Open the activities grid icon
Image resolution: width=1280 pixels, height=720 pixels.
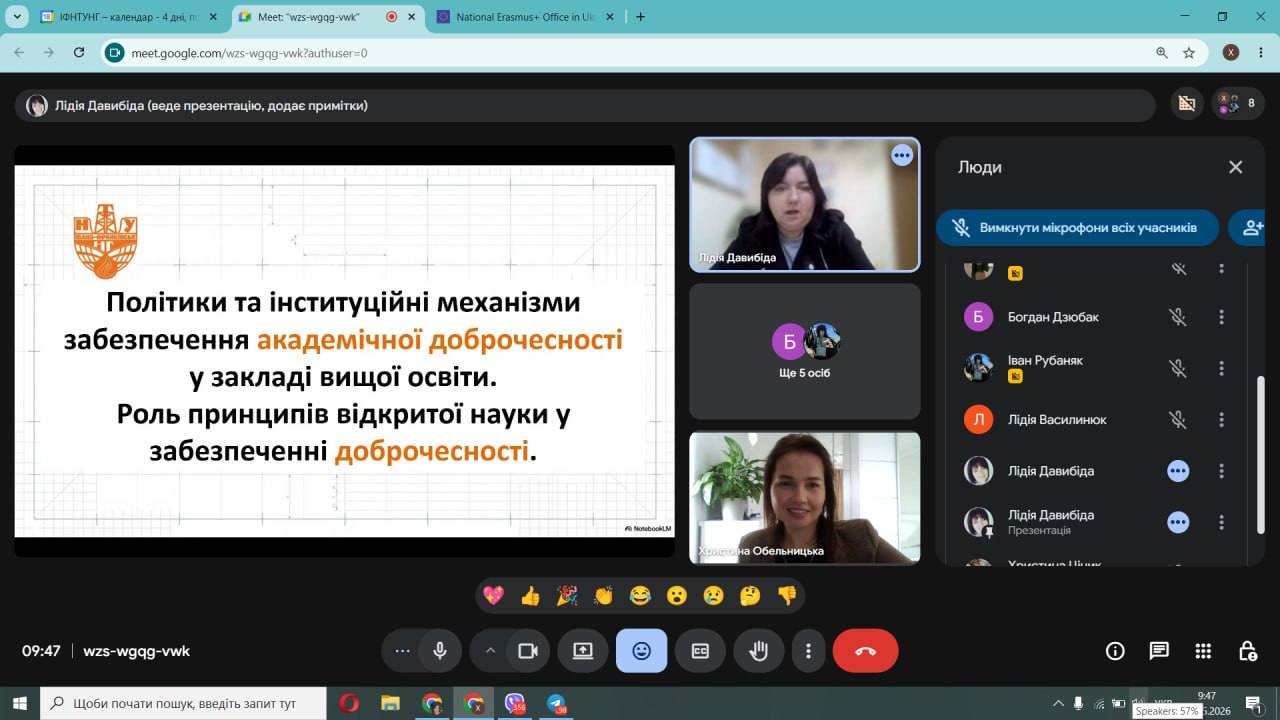pyautogui.click(x=1203, y=651)
